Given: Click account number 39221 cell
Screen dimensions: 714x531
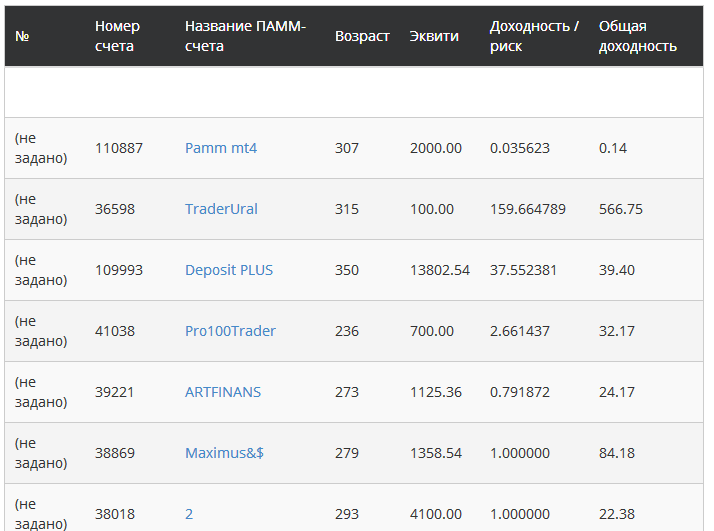Looking at the screenshot, I should [x=115, y=392].
